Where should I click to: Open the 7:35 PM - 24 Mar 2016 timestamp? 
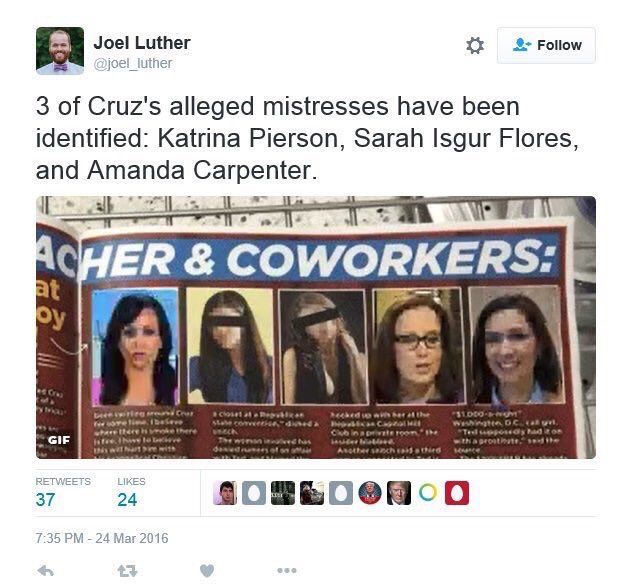pyautogui.click(x=102, y=538)
